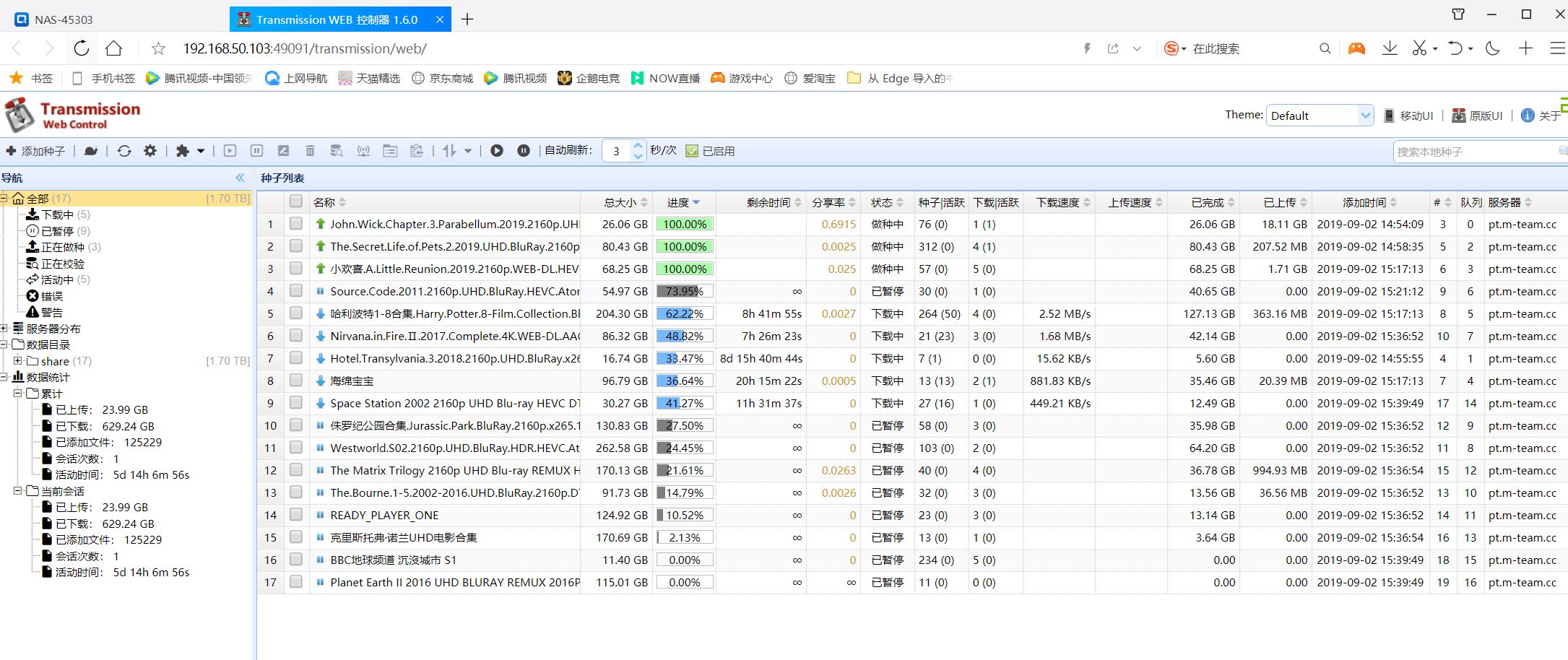This screenshot has width=1568, height=660.
Task: Click the pause-all torrents icon in toolbar
Action: [x=524, y=151]
